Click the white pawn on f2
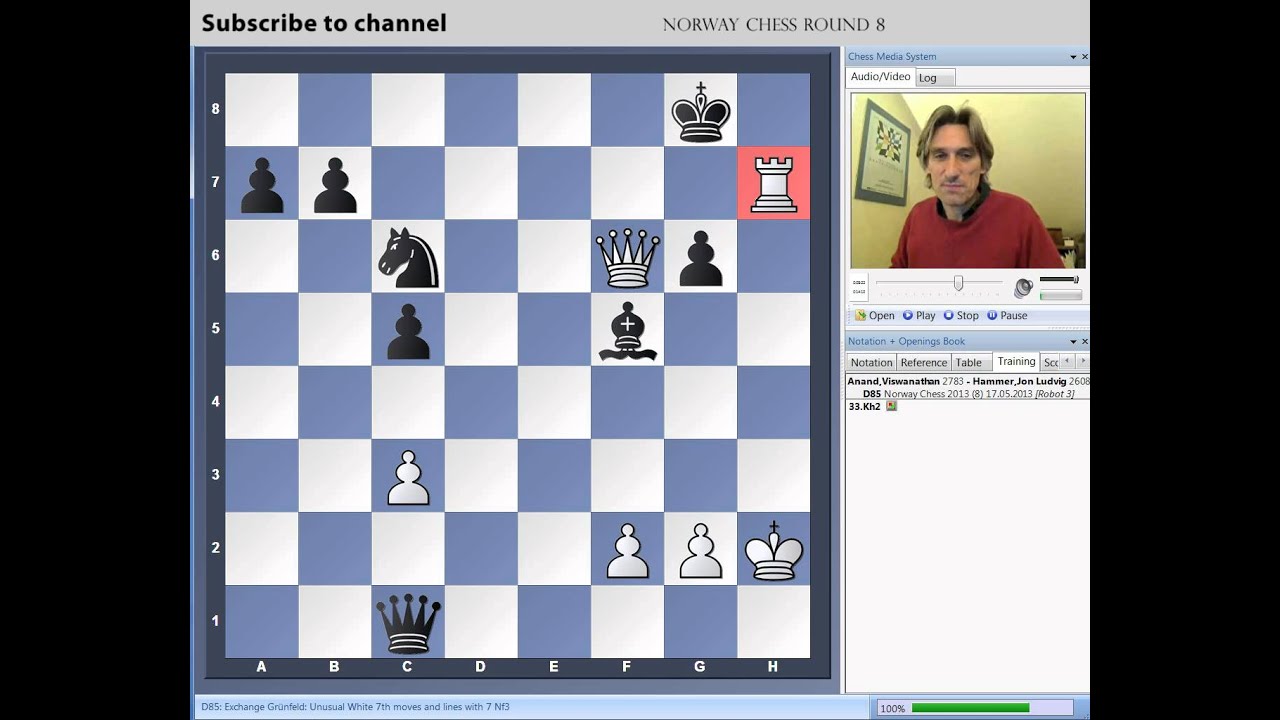Screen dimensions: 1280x720 [627, 551]
